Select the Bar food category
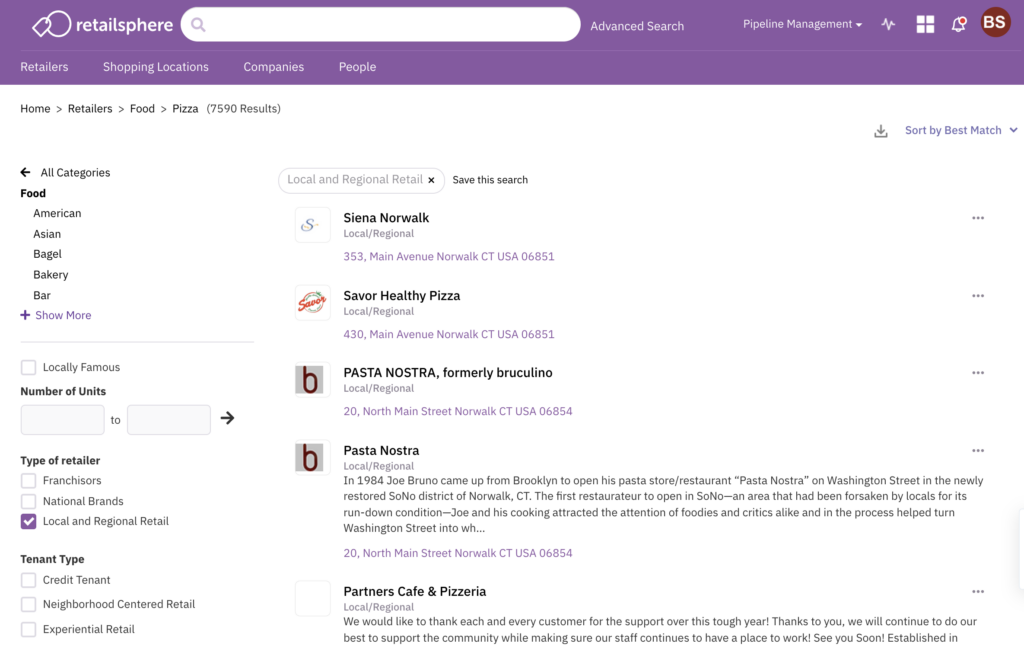 42,295
